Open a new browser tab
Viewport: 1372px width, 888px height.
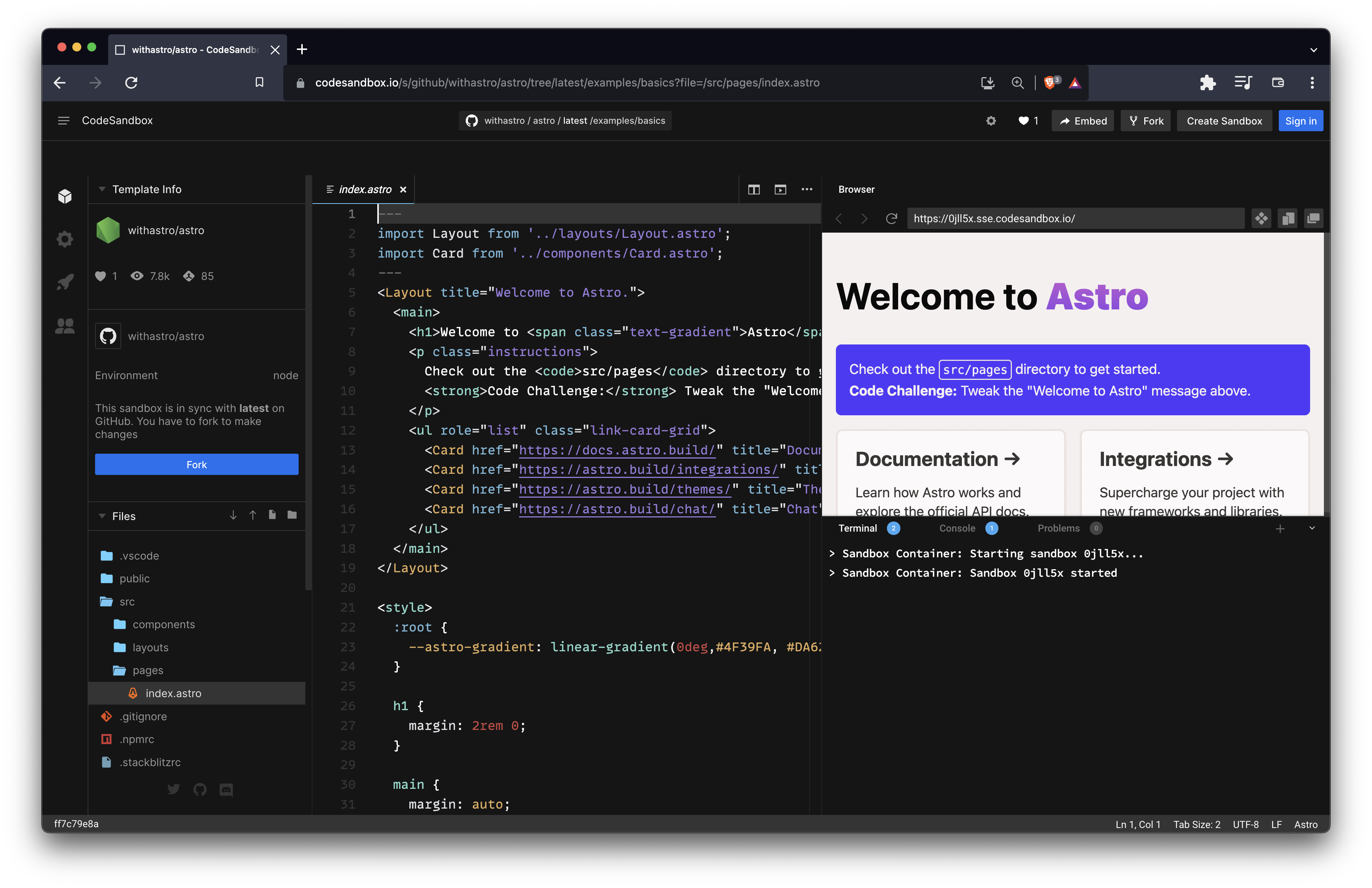302,50
